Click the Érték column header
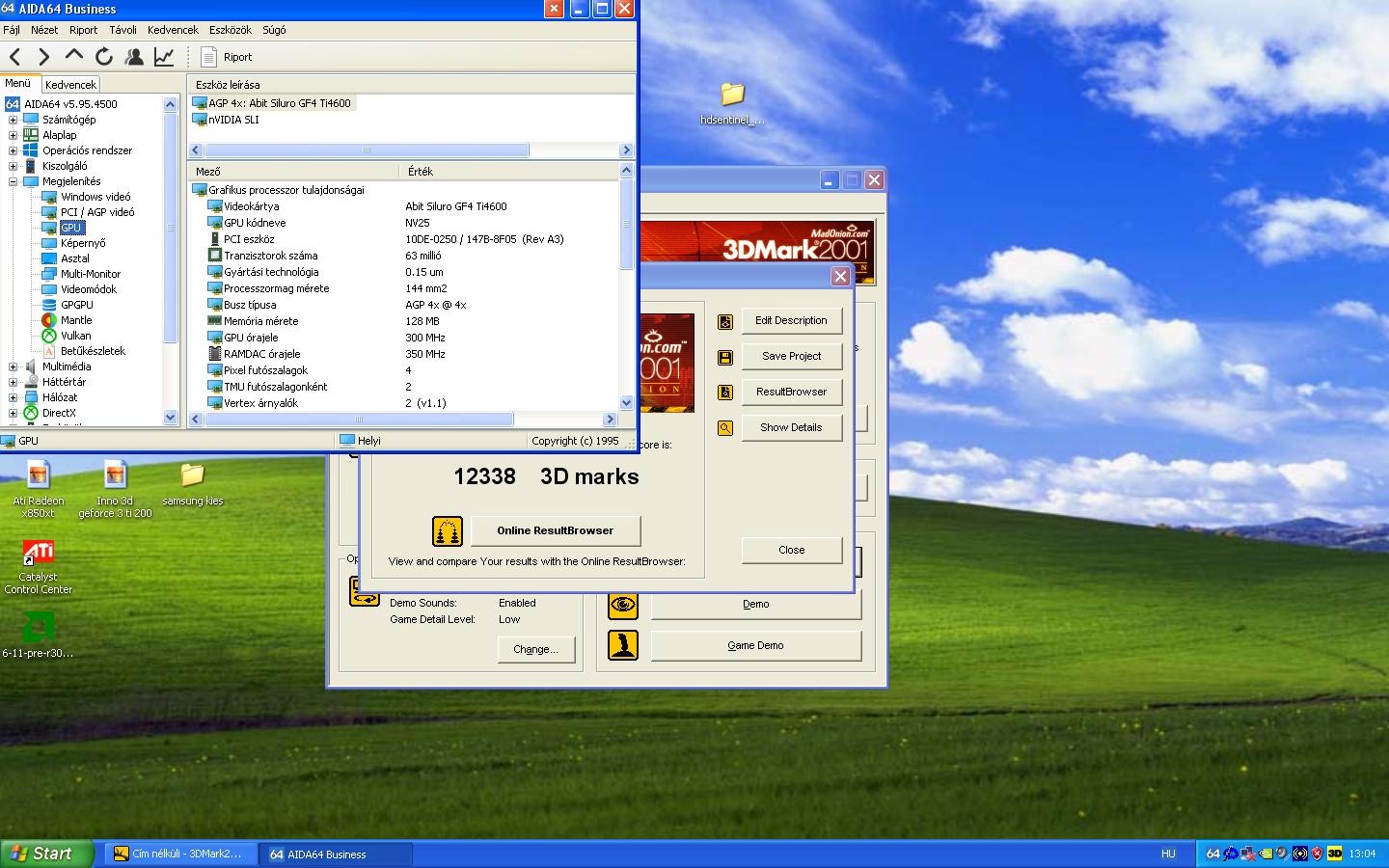 (508, 171)
